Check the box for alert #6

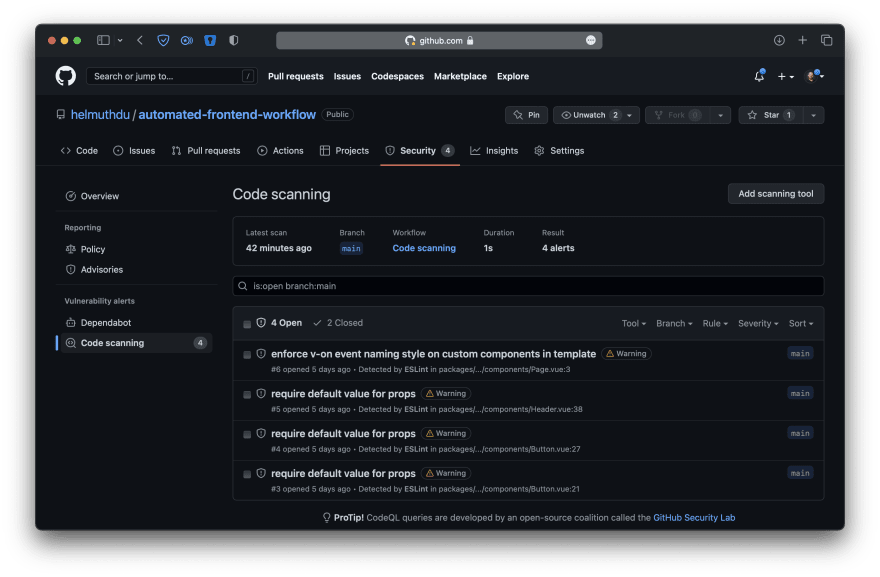[x=247, y=355]
